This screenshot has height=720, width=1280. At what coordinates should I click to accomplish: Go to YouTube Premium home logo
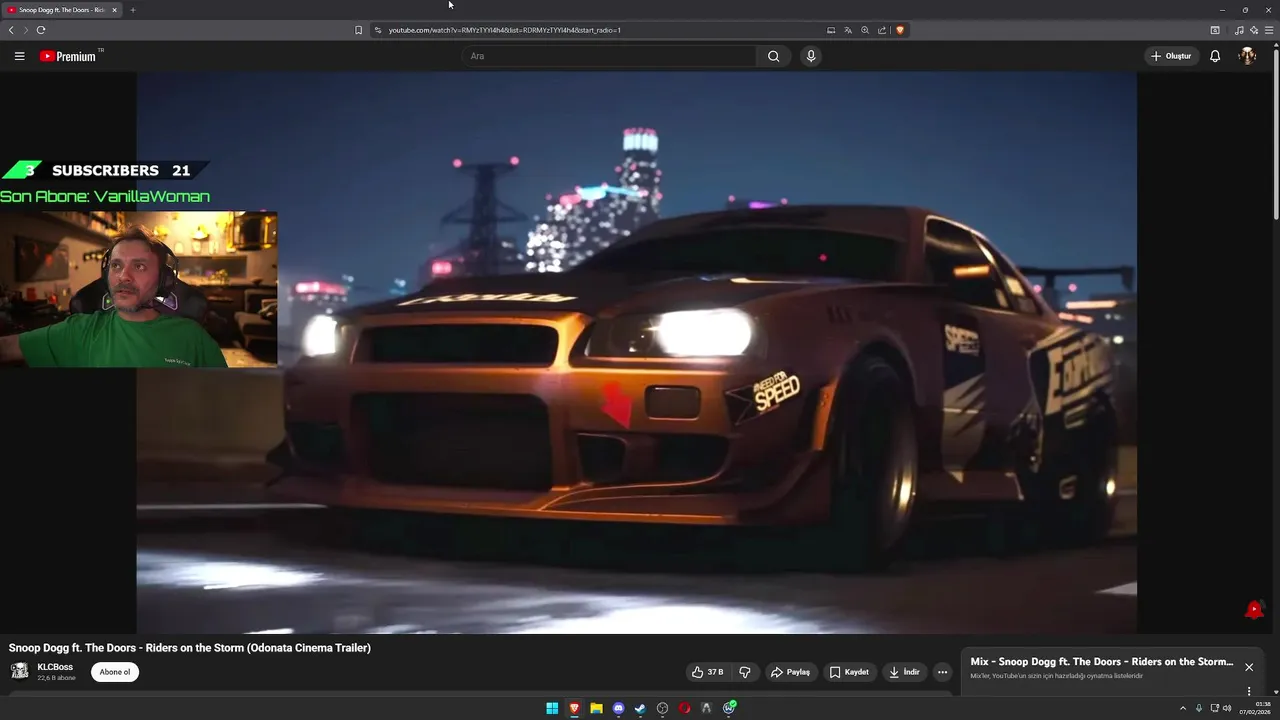tap(68, 56)
